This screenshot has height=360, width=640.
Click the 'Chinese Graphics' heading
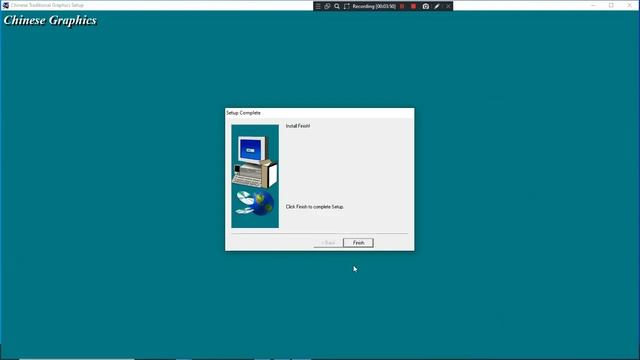pos(50,20)
